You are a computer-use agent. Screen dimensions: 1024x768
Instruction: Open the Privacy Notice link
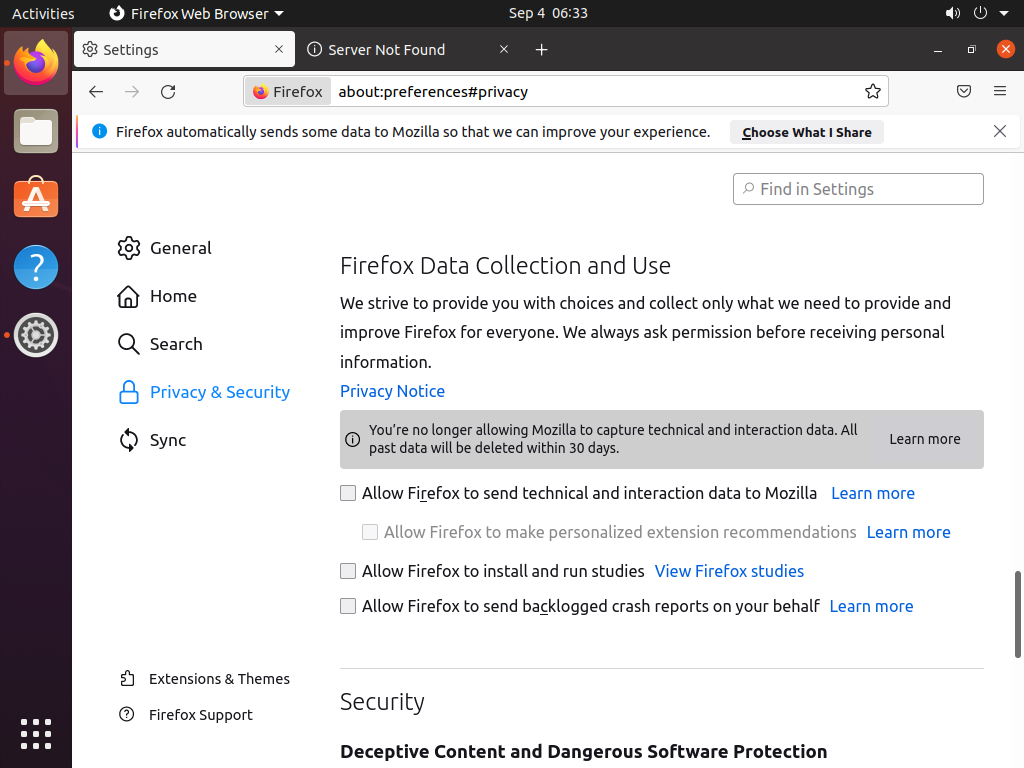point(392,391)
